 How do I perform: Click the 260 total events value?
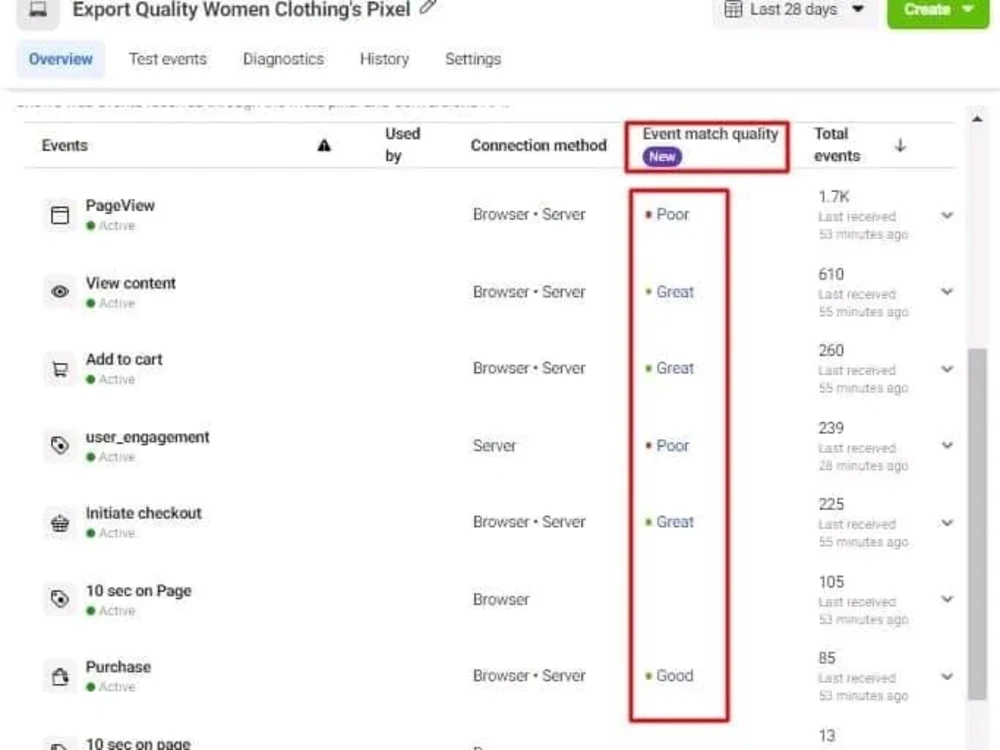click(831, 351)
